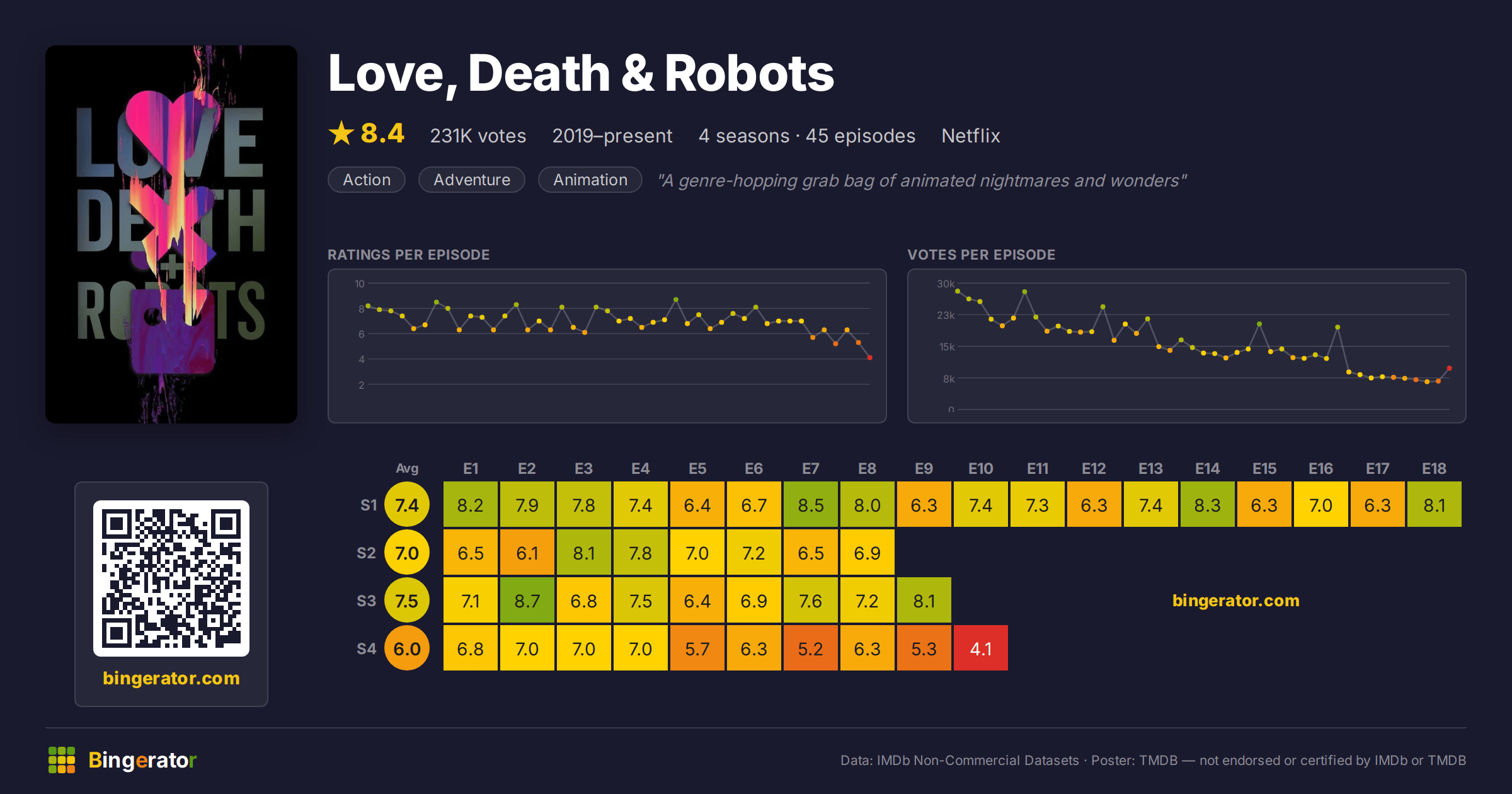Click the green 8.7 cell in S3
This screenshot has width=1512, height=794.
tap(527, 601)
